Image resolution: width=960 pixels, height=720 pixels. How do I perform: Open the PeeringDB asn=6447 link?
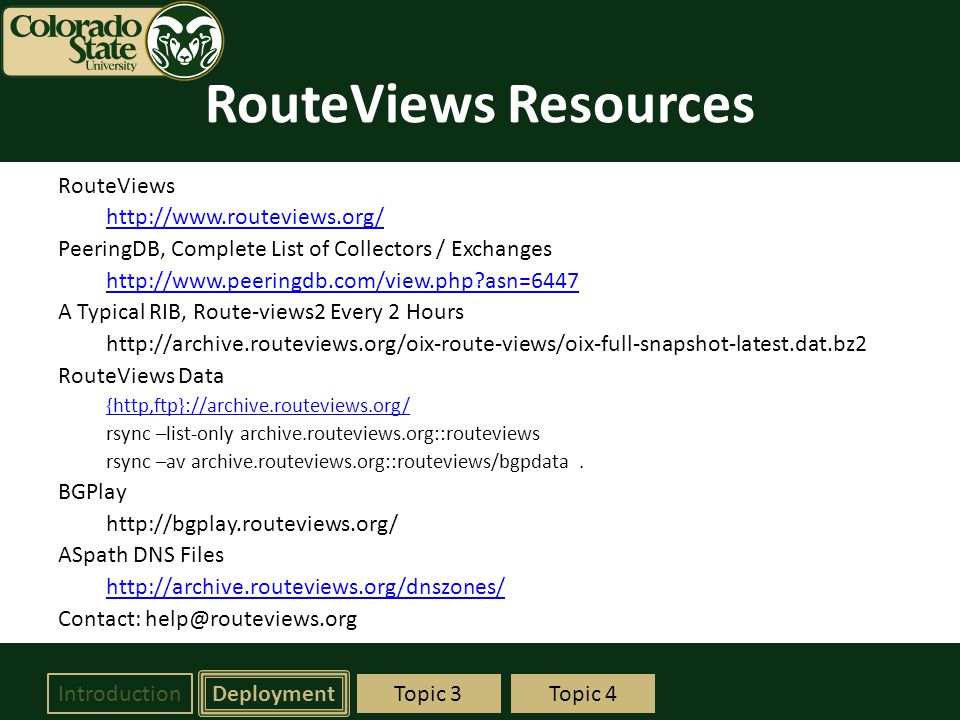coord(342,280)
